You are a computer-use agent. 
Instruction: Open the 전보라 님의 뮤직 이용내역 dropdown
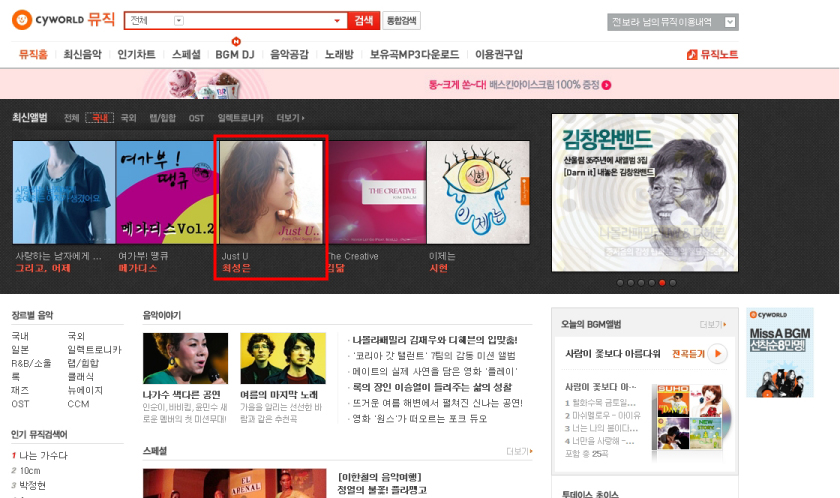click(730, 22)
